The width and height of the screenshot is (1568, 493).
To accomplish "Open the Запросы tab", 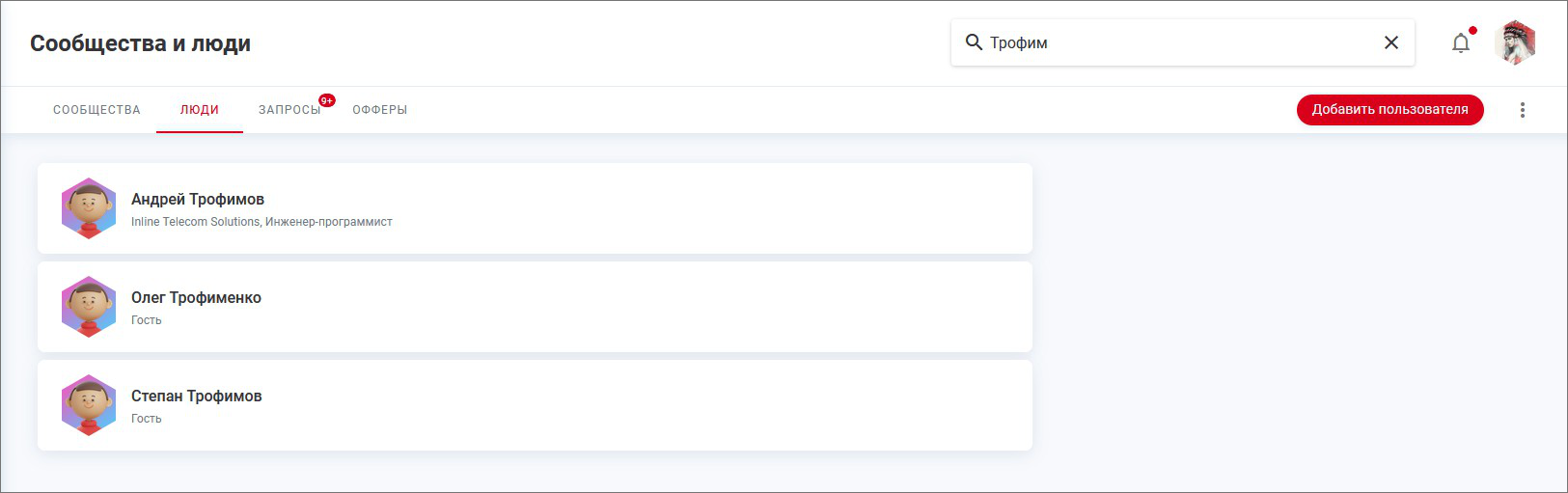I will point(289,110).
